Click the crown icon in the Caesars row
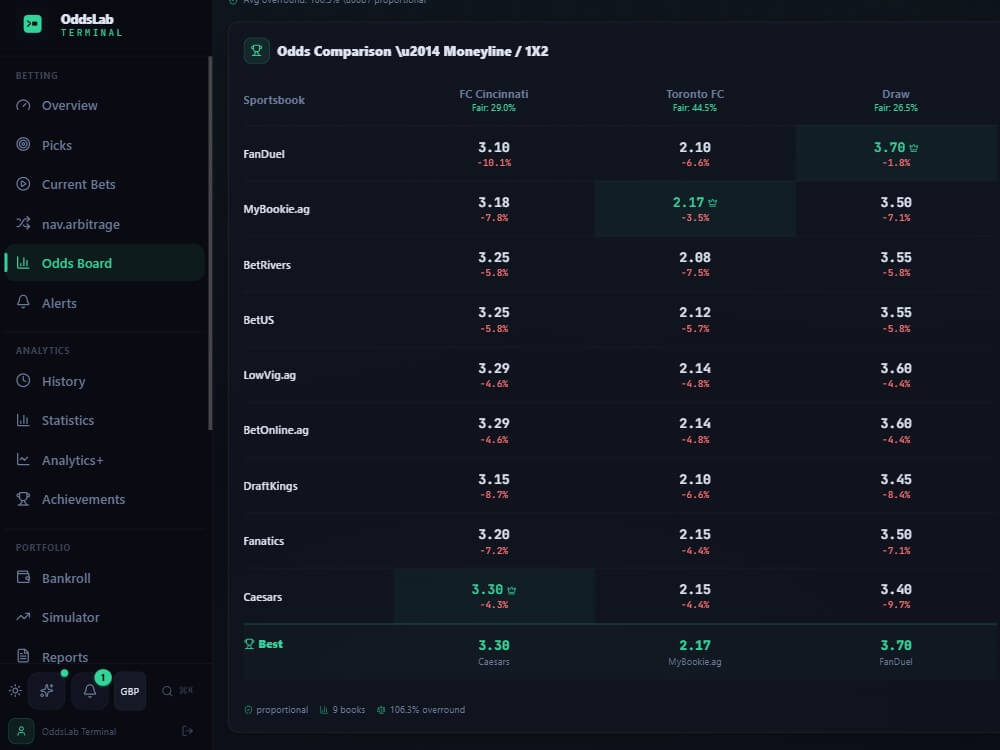Image resolution: width=1000 pixels, height=750 pixels. click(x=511, y=591)
